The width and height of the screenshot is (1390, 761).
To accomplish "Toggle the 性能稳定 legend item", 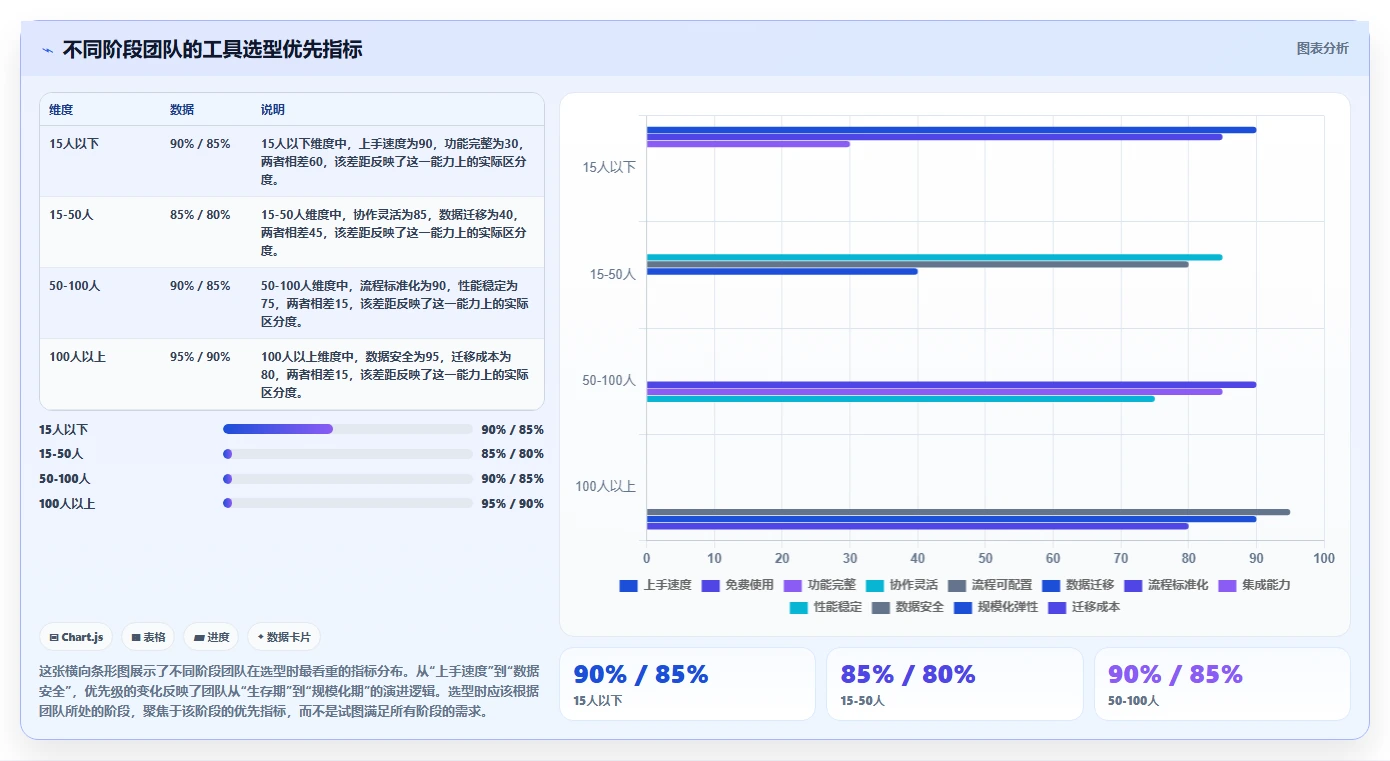I will point(826,607).
